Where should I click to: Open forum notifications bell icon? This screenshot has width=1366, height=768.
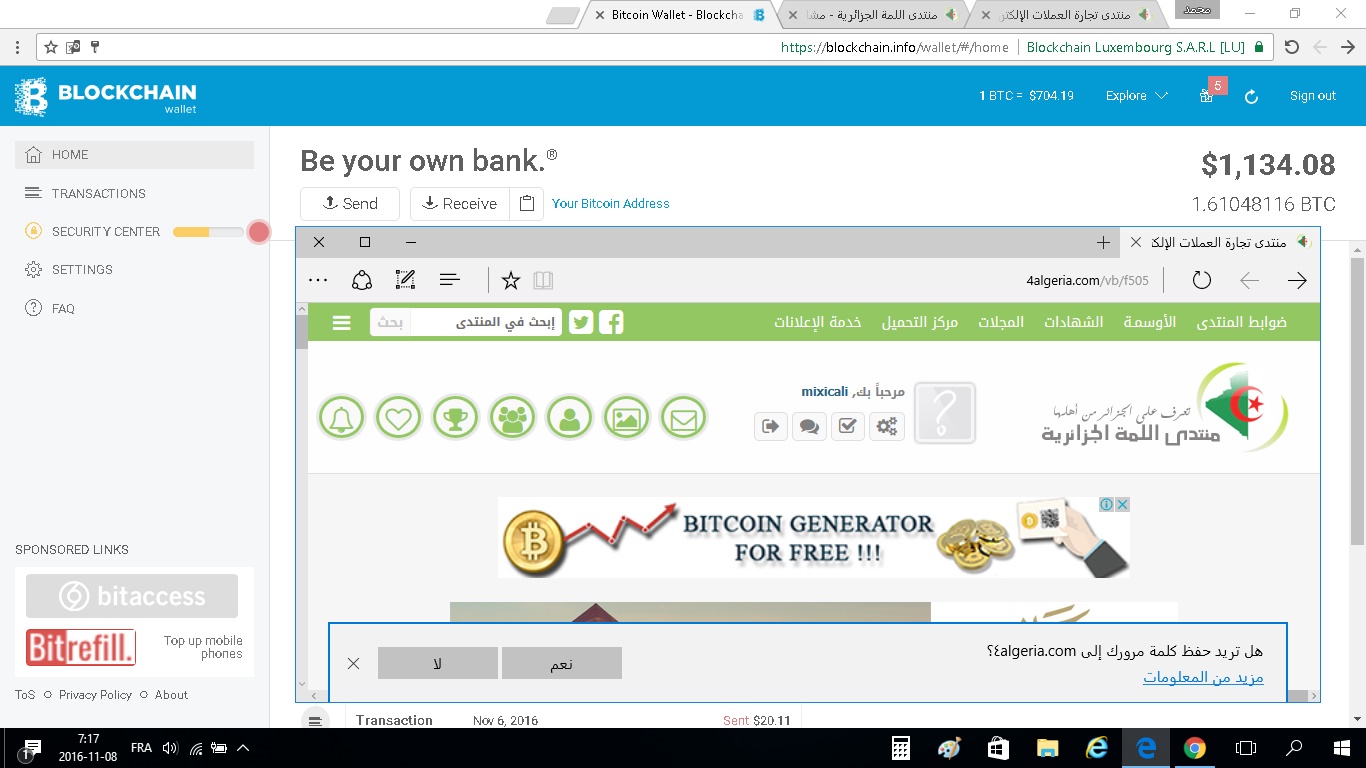point(341,418)
